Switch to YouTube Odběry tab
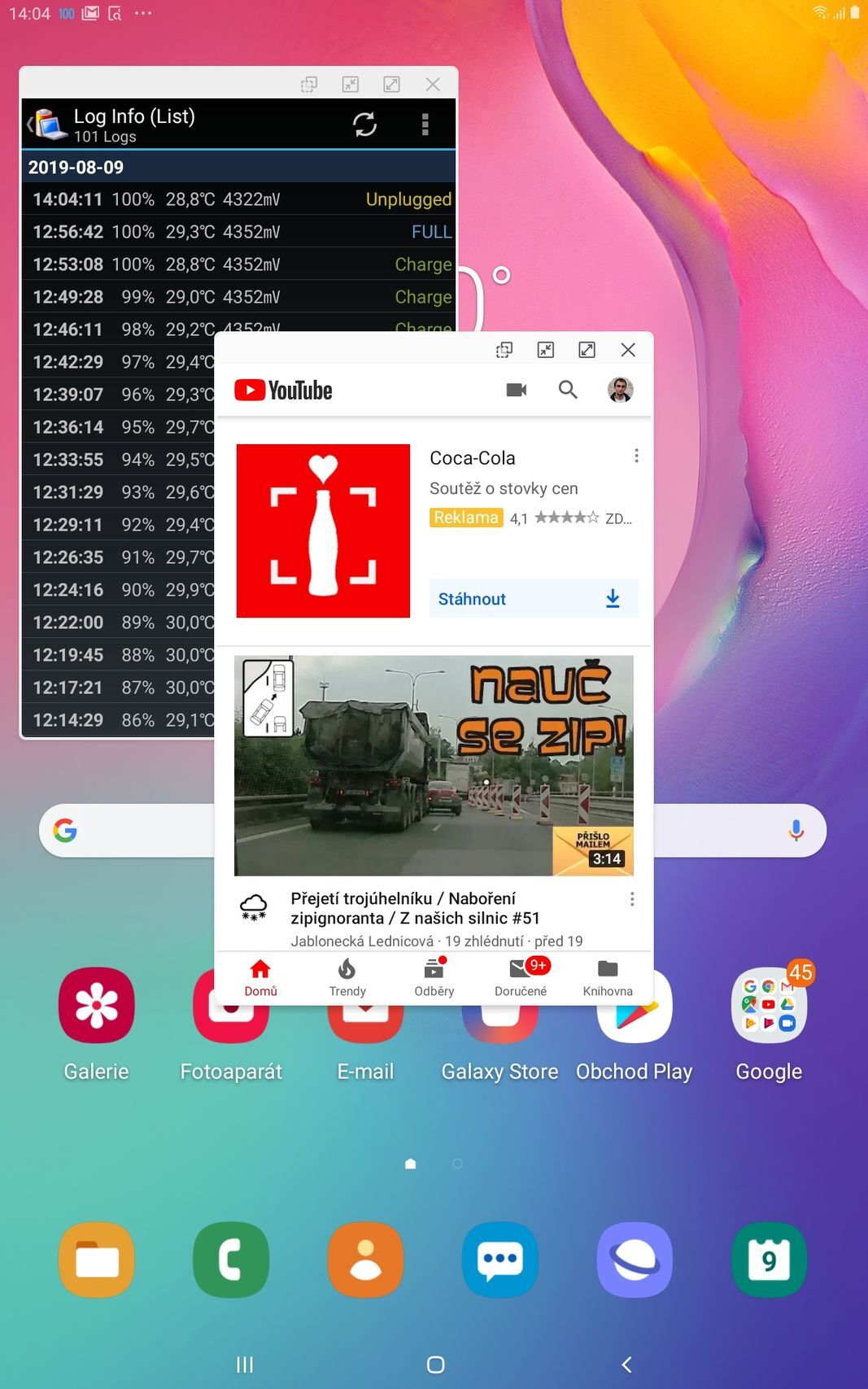This screenshot has width=868, height=1389. 434,977
